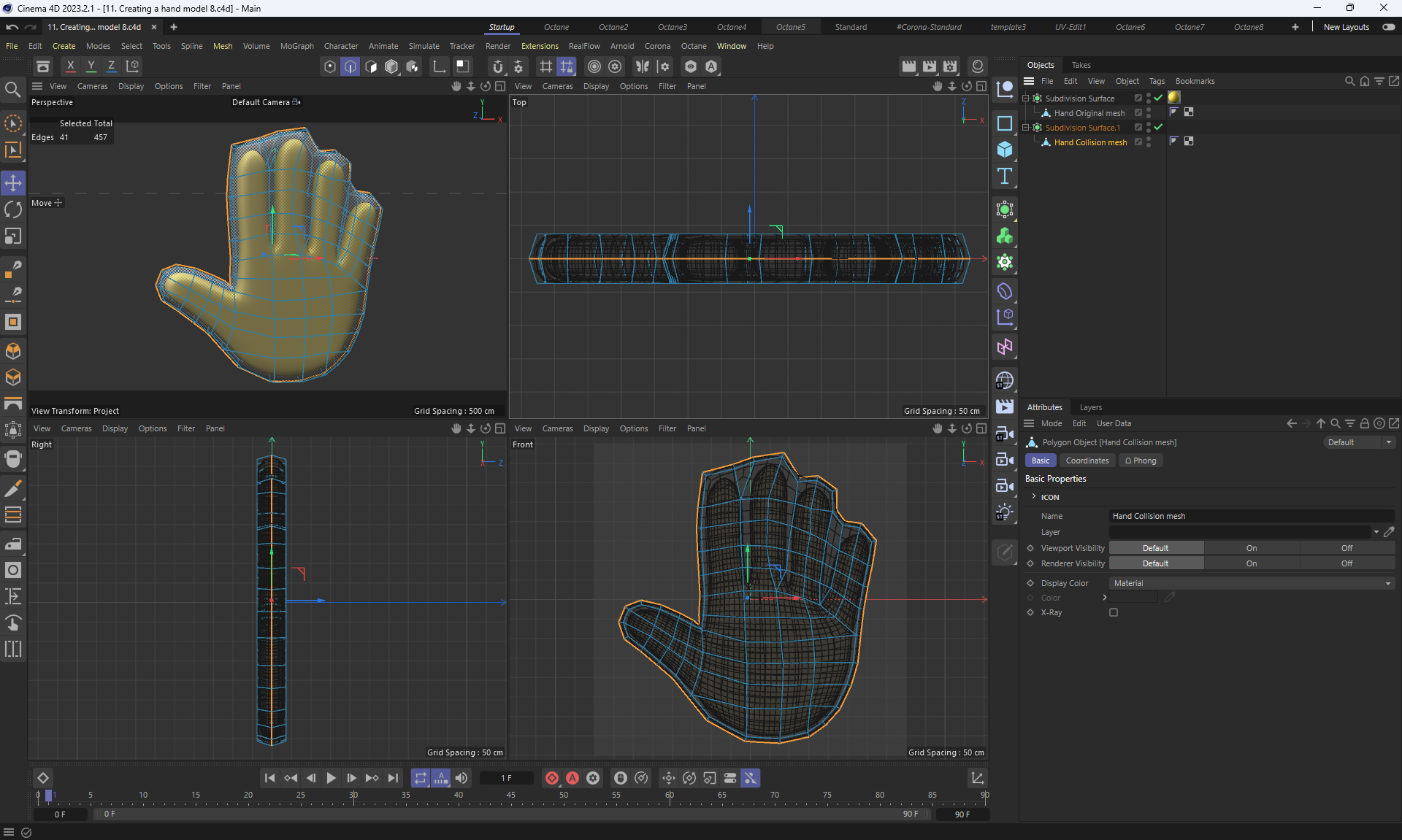The height and width of the screenshot is (840, 1402).
Task: Enable the X-Ray checkbox
Action: coord(1114,612)
